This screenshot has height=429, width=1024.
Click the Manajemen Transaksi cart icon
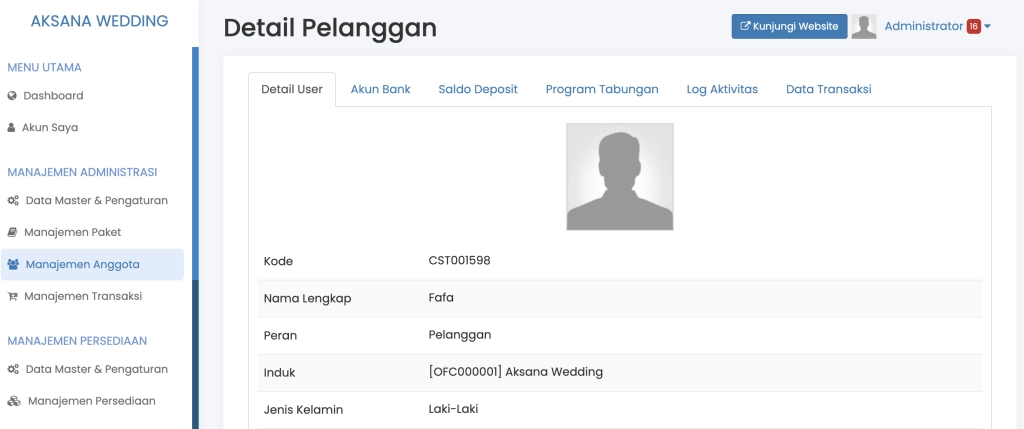(x=12, y=297)
